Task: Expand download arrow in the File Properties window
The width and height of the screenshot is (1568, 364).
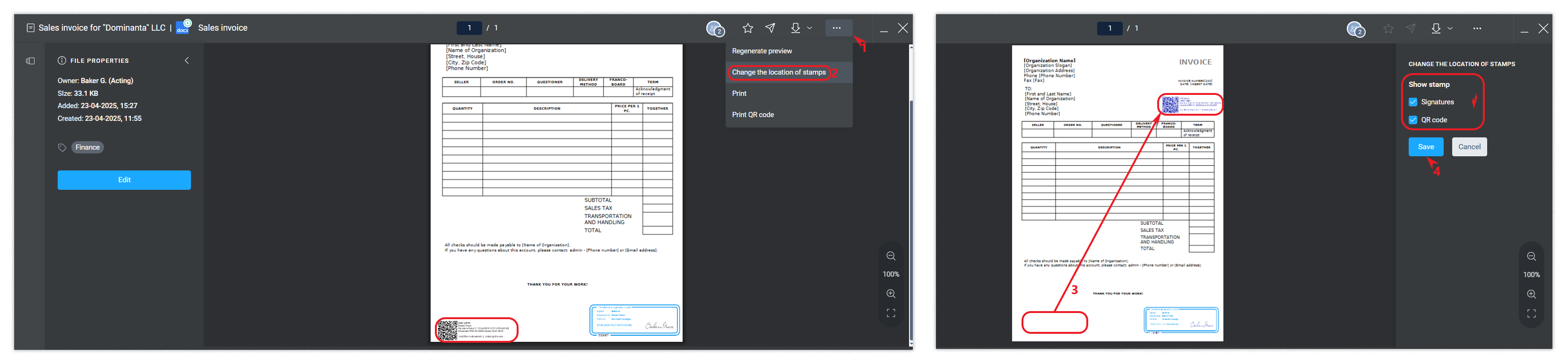Action: (x=810, y=28)
